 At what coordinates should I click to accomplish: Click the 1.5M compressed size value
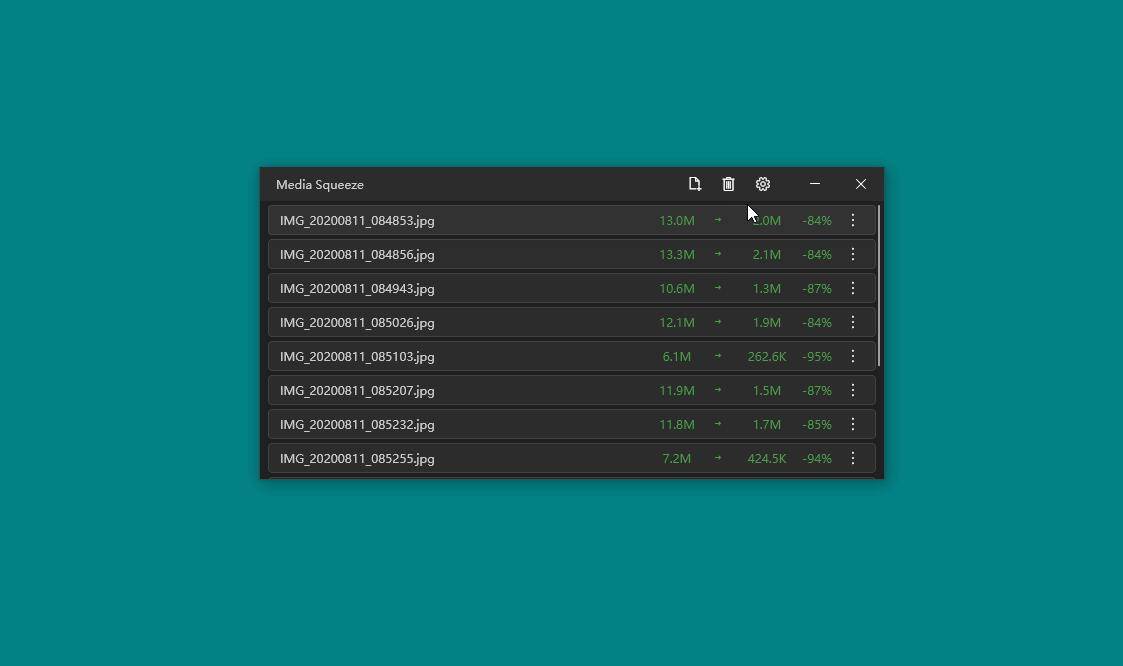click(767, 391)
